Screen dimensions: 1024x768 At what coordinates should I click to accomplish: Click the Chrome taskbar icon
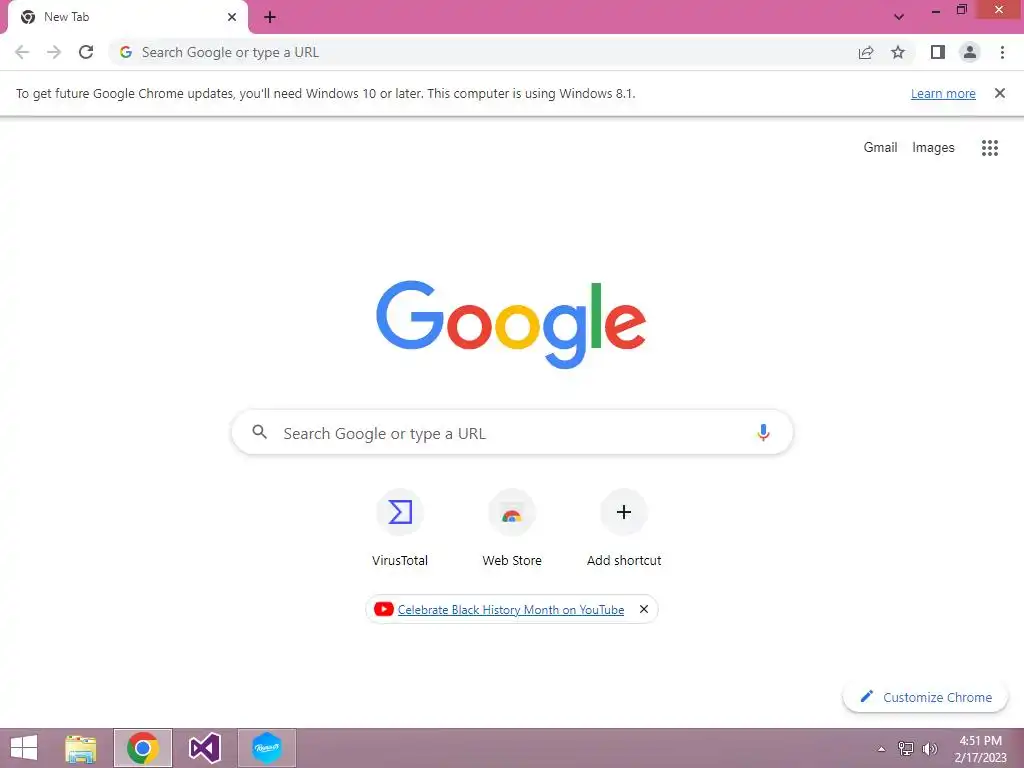(x=143, y=748)
